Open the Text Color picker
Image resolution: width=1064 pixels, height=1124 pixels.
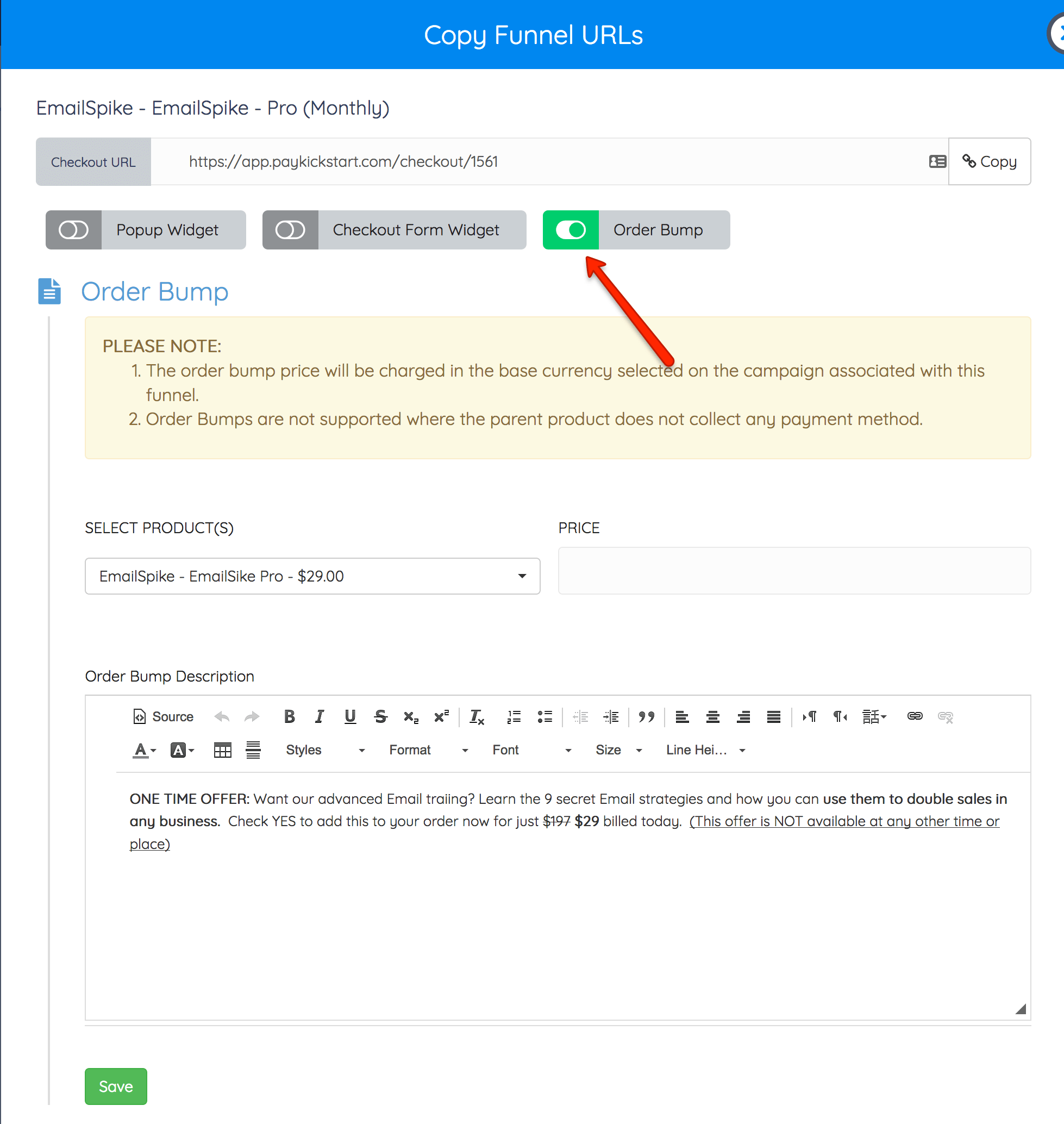(x=144, y=750)
